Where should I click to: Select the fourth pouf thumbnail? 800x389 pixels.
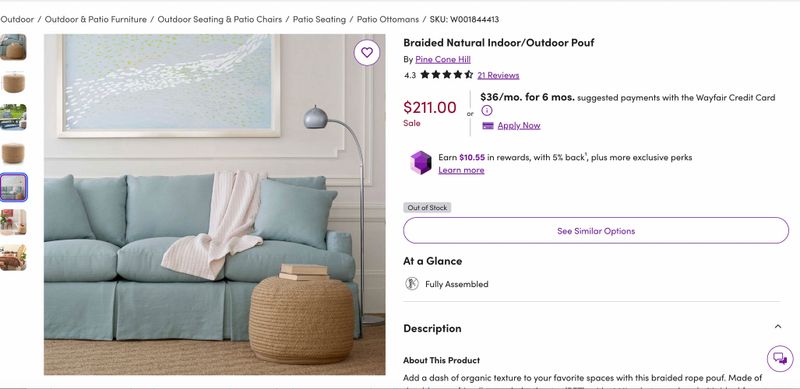tap(13, 153)
